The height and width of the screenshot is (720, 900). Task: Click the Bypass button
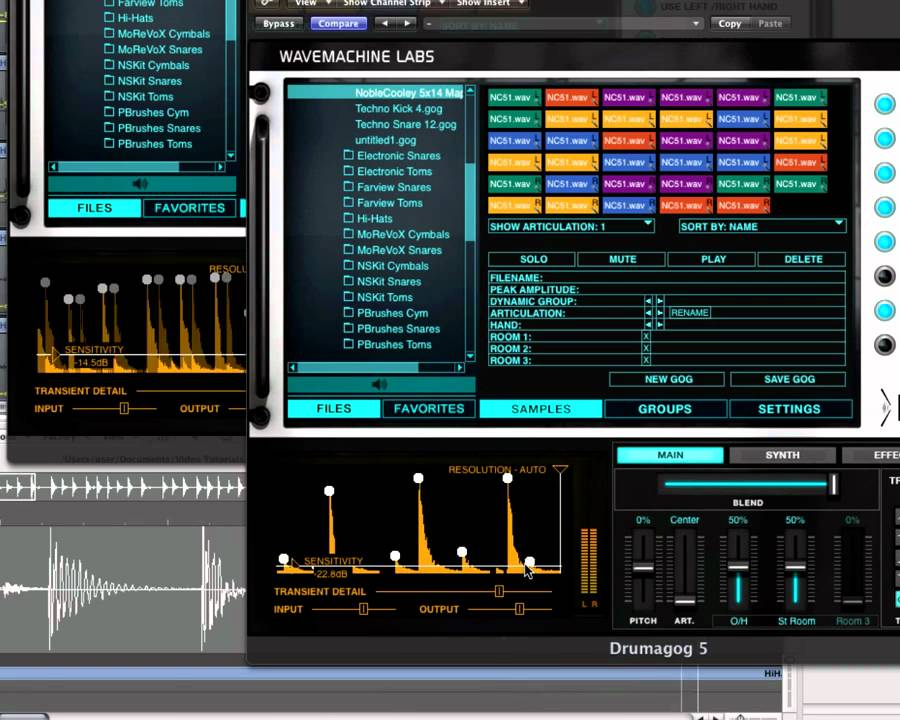click(x=278, y=24)
